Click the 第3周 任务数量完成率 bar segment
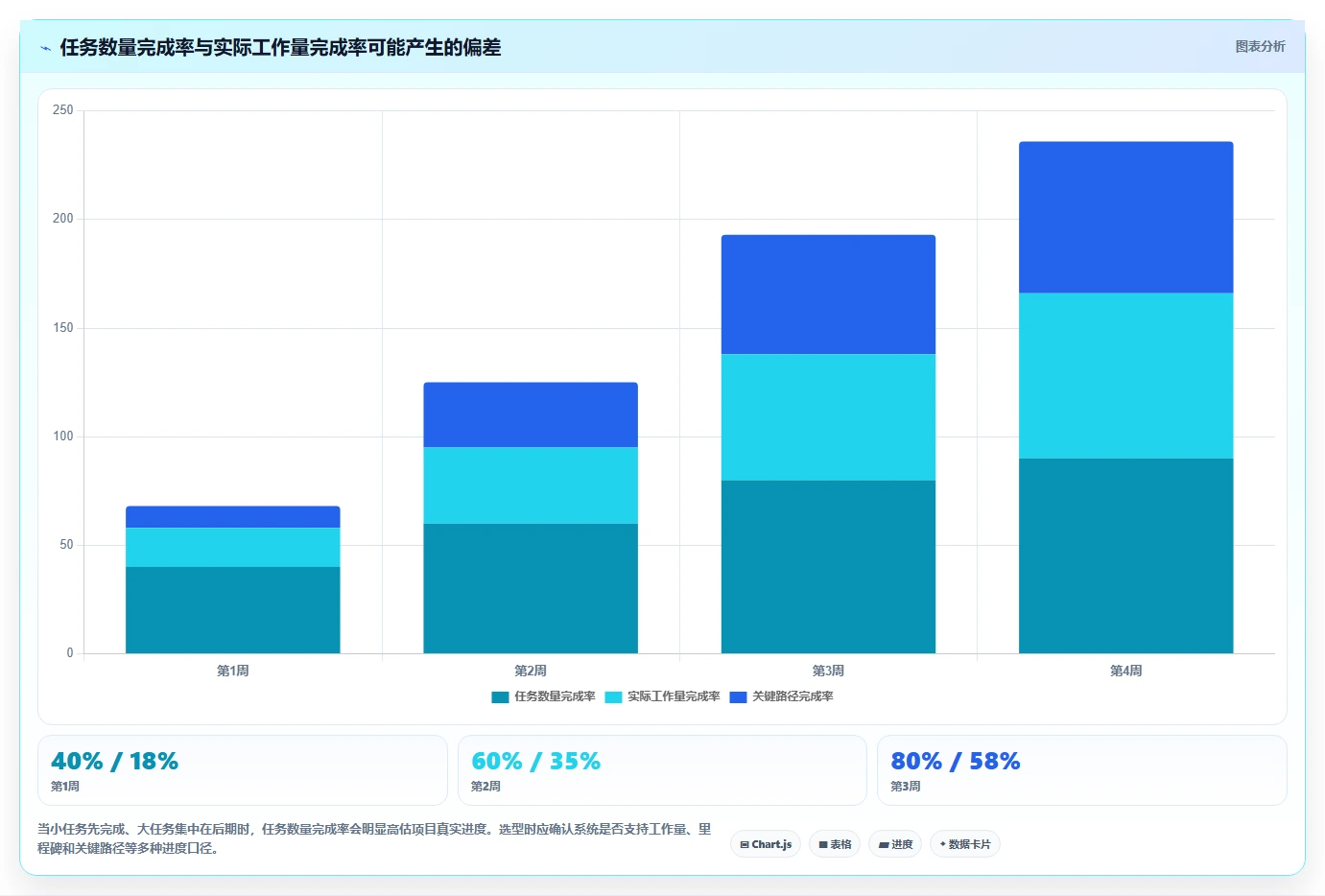This screenshot has width=1325, height=896. pyautogui.click(x=828, y=567)
